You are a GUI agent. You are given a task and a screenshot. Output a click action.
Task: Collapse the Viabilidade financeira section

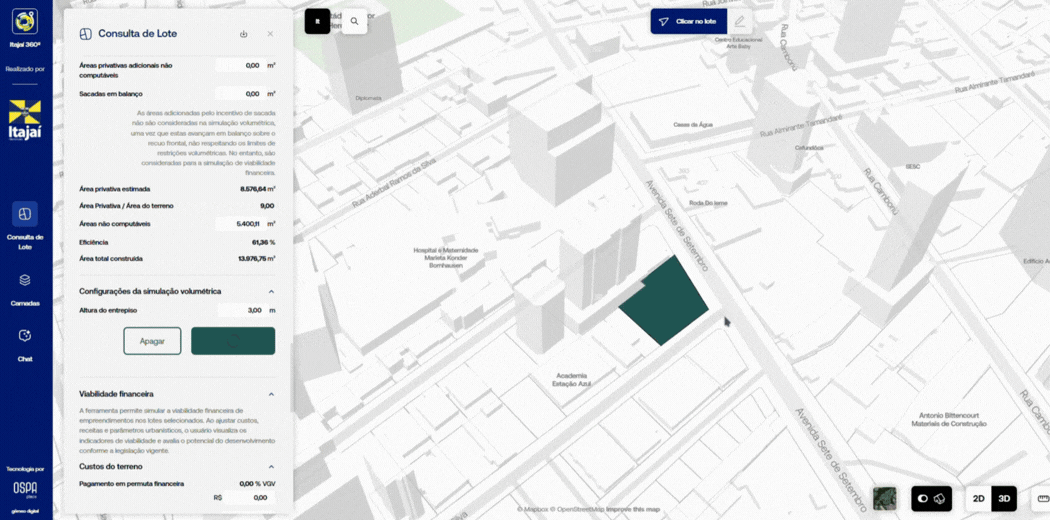271,394
